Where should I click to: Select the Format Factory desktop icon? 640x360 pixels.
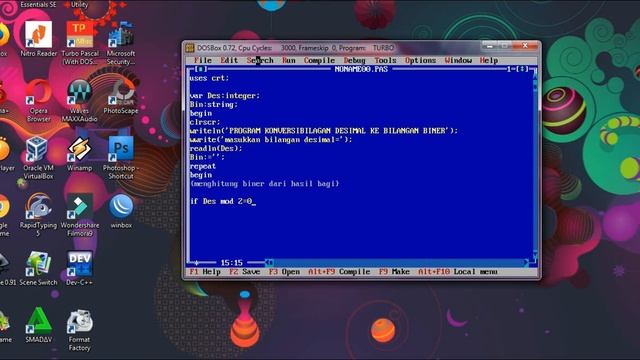click(x=80, y=329)
